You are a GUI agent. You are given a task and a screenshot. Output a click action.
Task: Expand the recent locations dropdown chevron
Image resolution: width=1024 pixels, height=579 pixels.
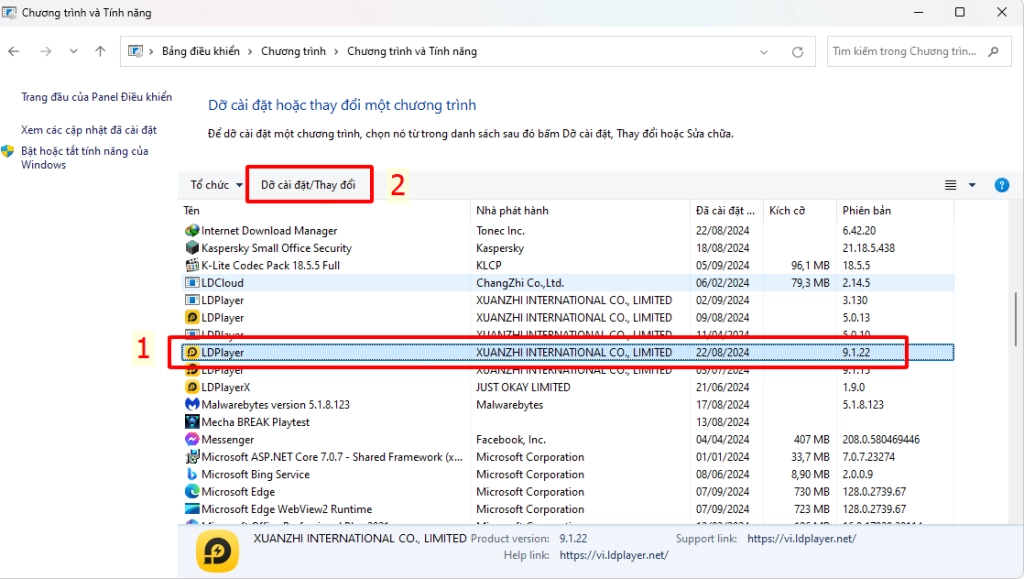point(73,51)
